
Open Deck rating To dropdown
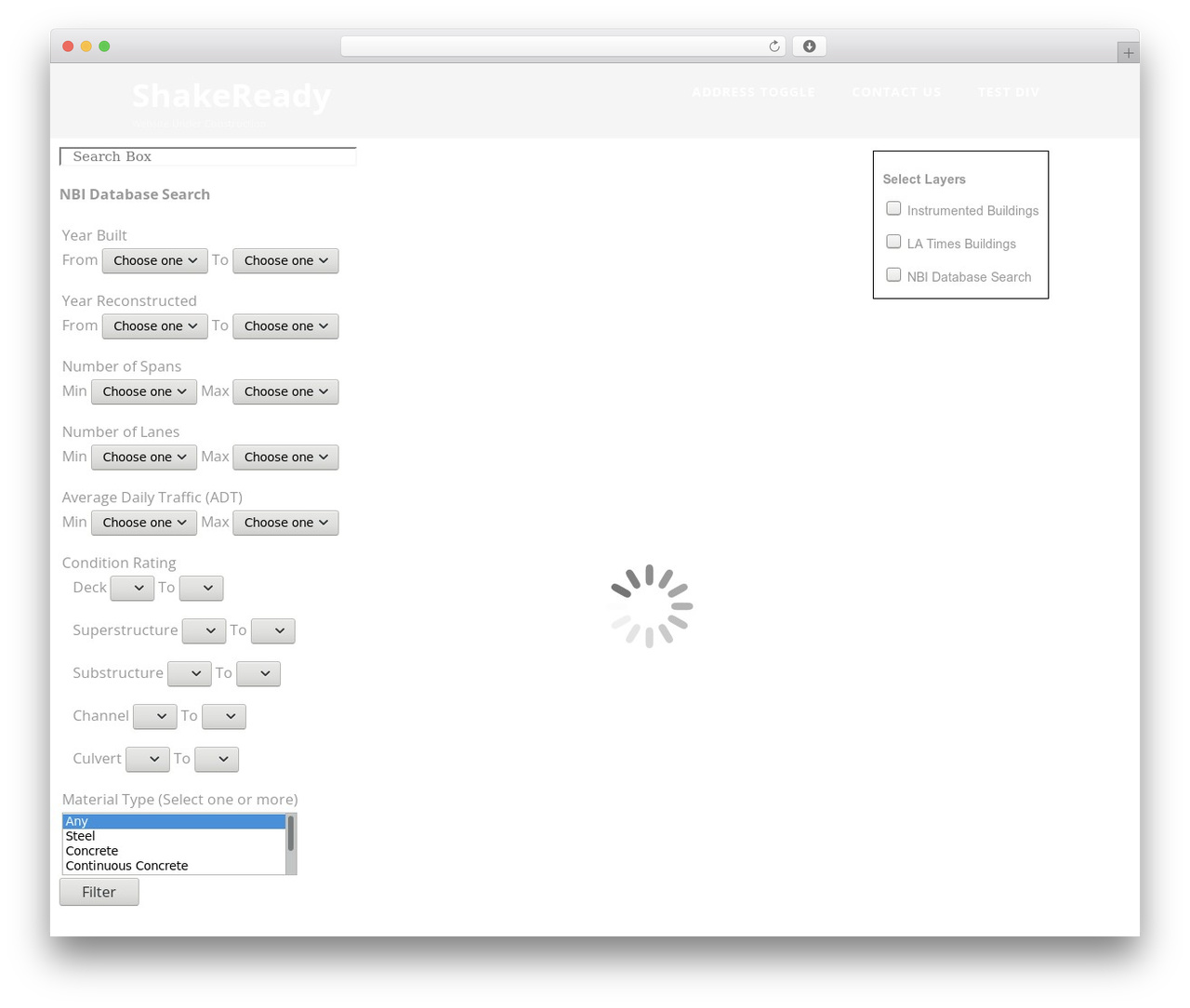pyautogui.click(x=201, y=588)
